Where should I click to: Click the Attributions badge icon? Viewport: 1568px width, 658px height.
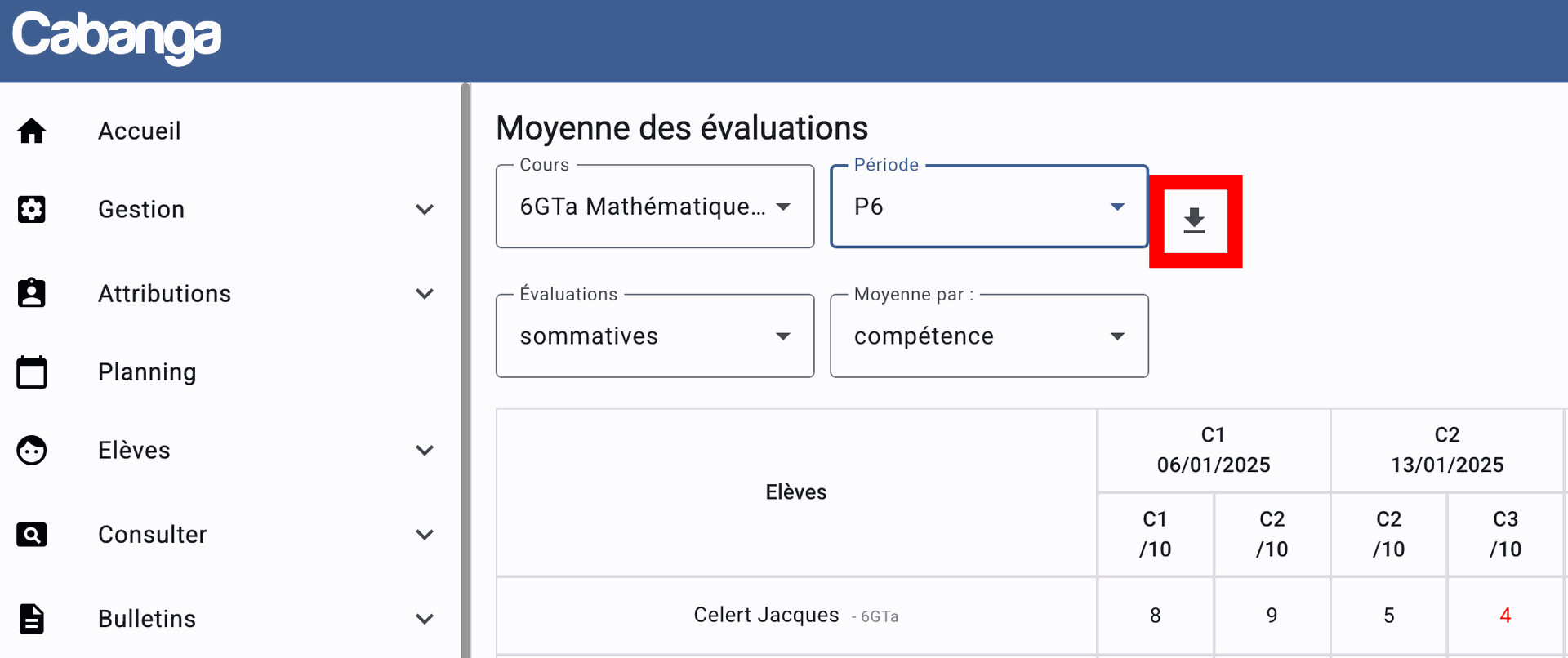(x=32, y=292)
